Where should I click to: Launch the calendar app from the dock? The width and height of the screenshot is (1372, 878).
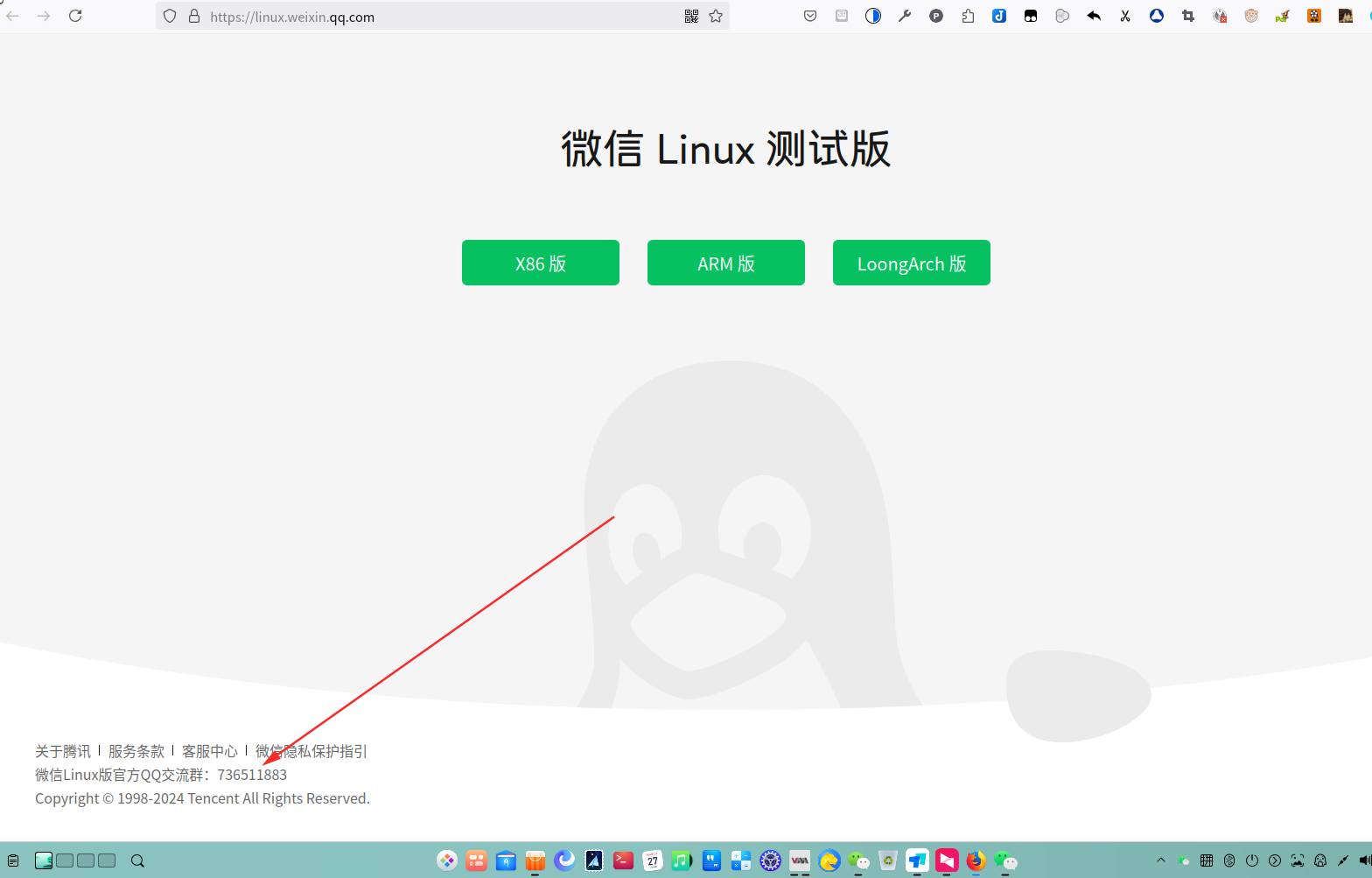pos(653,860)
